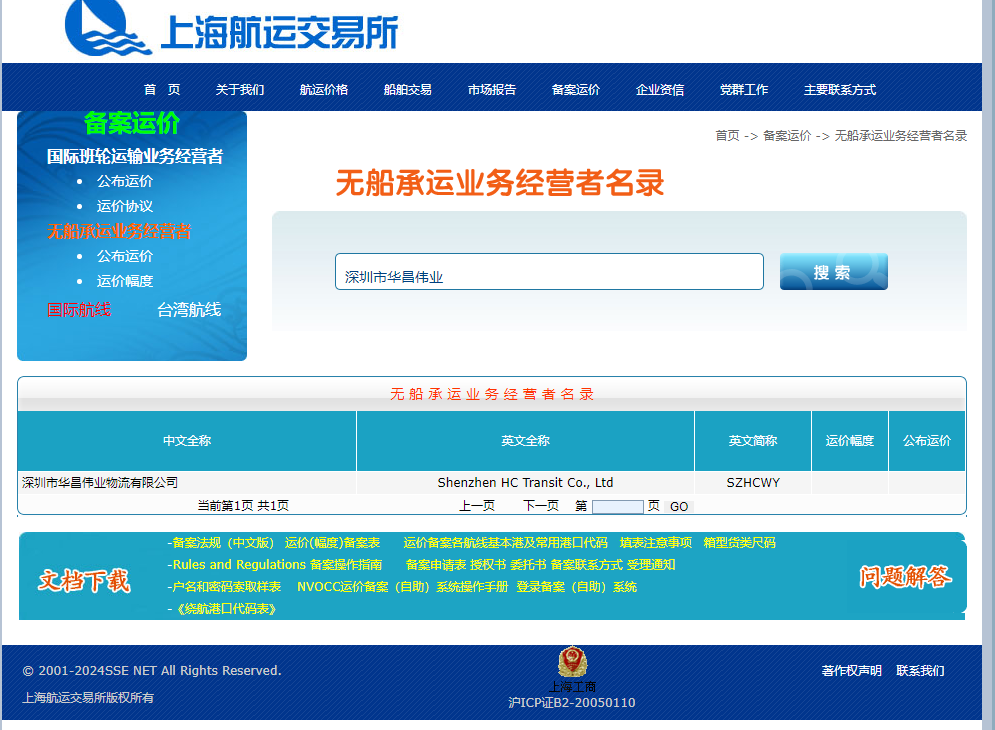Click the Shanghai Shipping Exchange logo
The width and height of the screenshot is (995, 730).
(x=232, y=28)
